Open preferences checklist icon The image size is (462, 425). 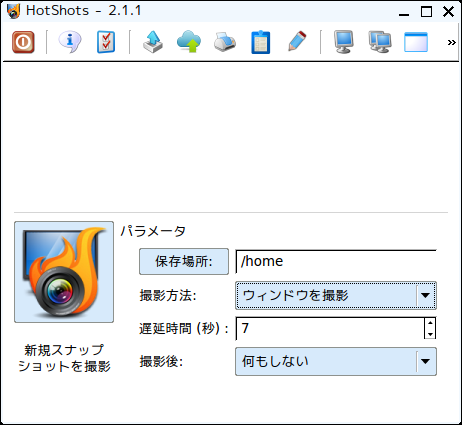pyautogui.click(x=106, y=42)
